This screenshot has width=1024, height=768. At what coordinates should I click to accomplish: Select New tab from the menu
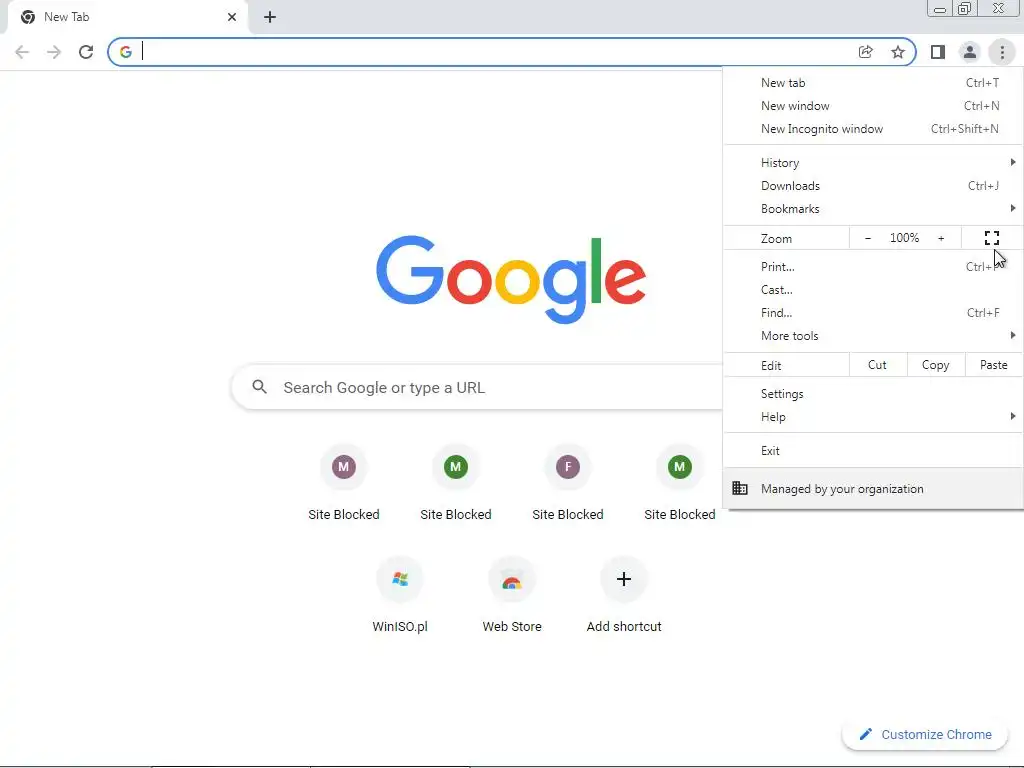coord(873,83)
